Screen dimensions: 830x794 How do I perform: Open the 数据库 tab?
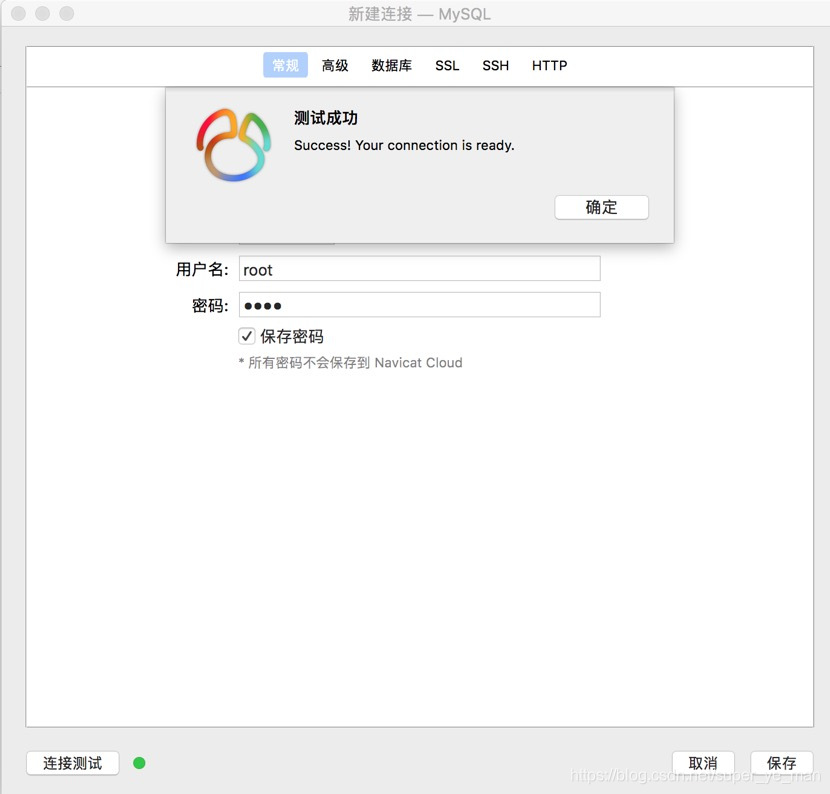pos(392,65)
